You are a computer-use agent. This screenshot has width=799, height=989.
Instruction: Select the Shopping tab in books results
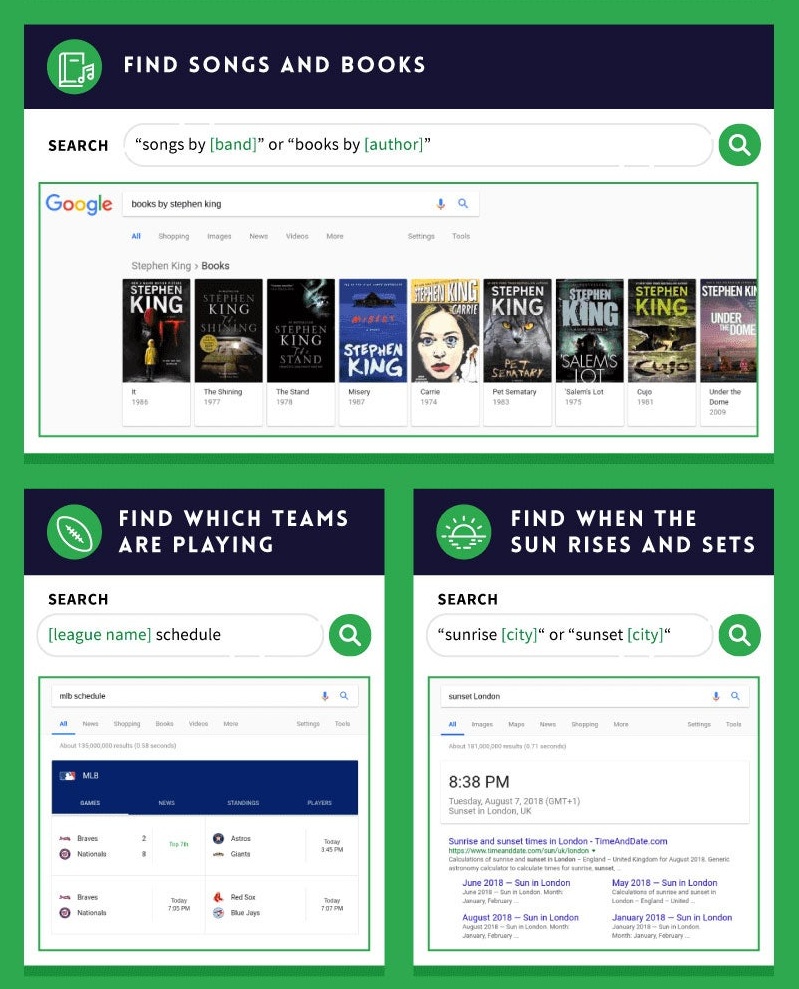click(173, 236)
